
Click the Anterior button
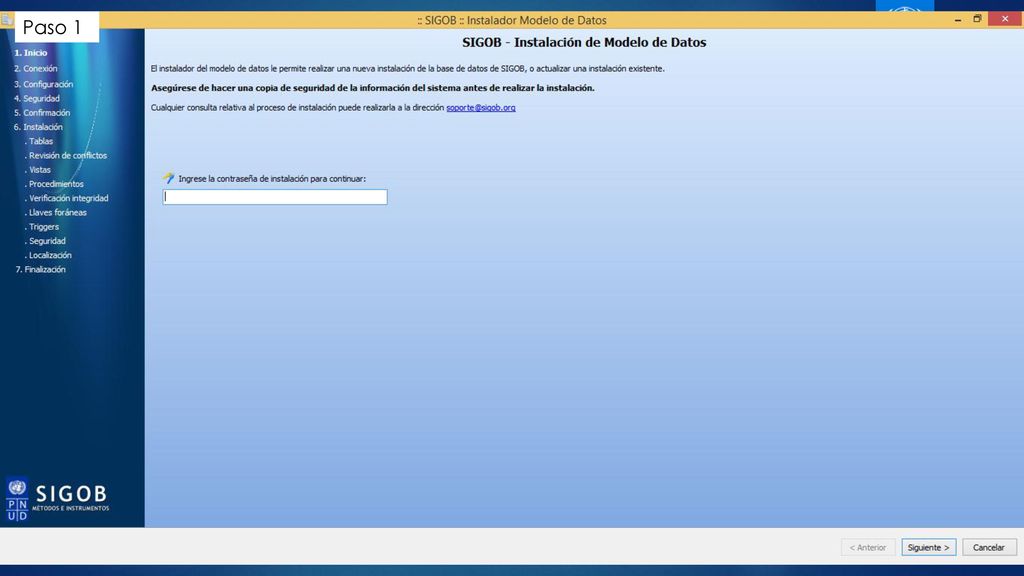pos(868,547)
